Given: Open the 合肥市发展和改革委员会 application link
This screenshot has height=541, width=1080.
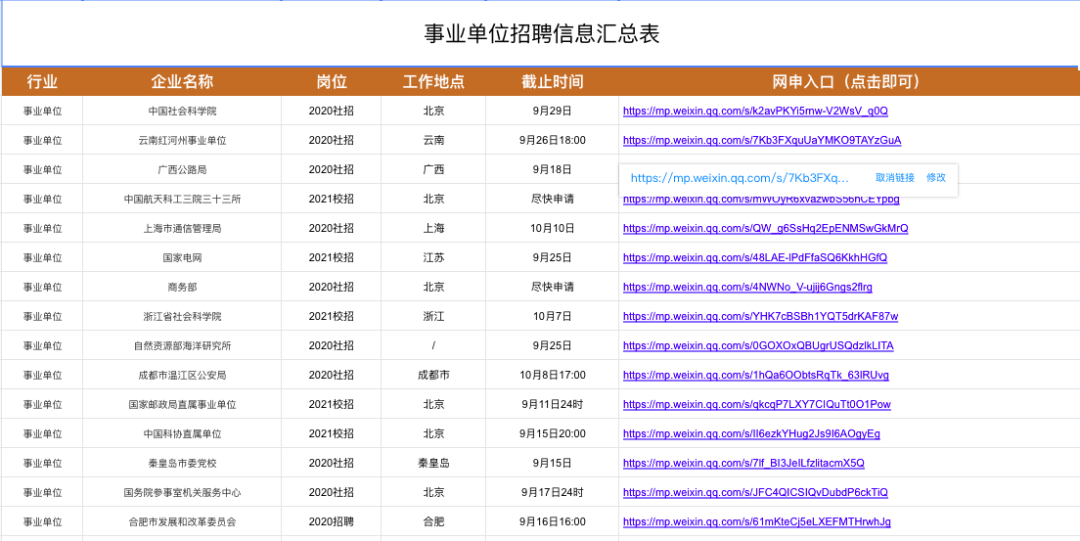Looking at the screenshot, I should pos(757,522).
